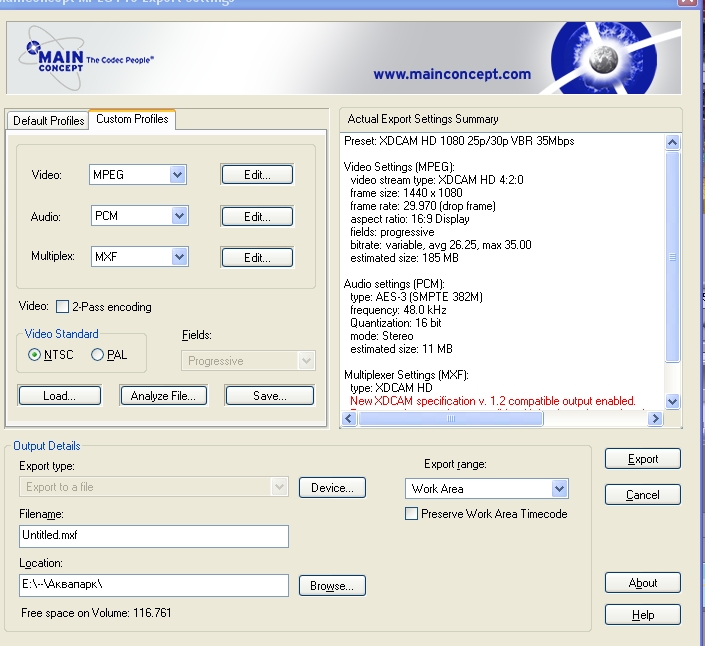
Task: Select the PAL video standard
Action: coord(97,355)
